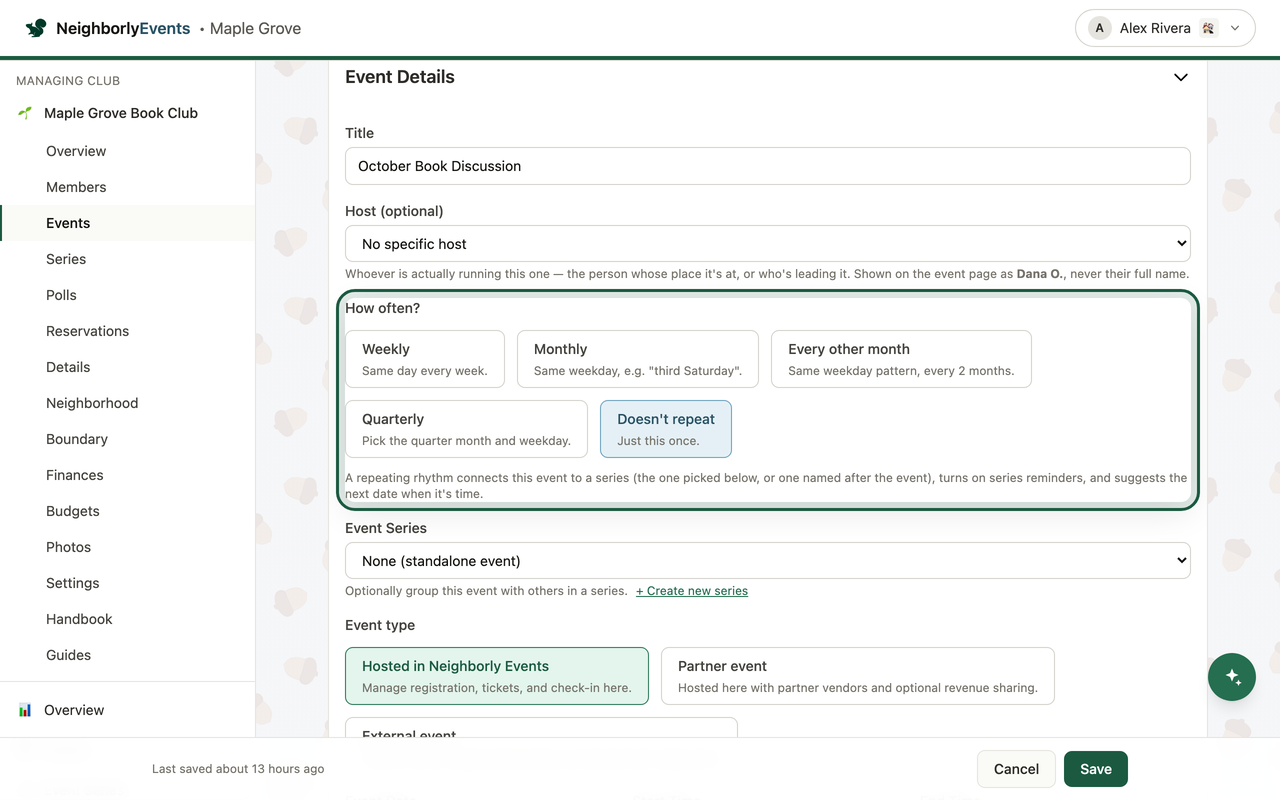
Task: Click the NeighborlyEvents brand name
Action: pos(123,28)
